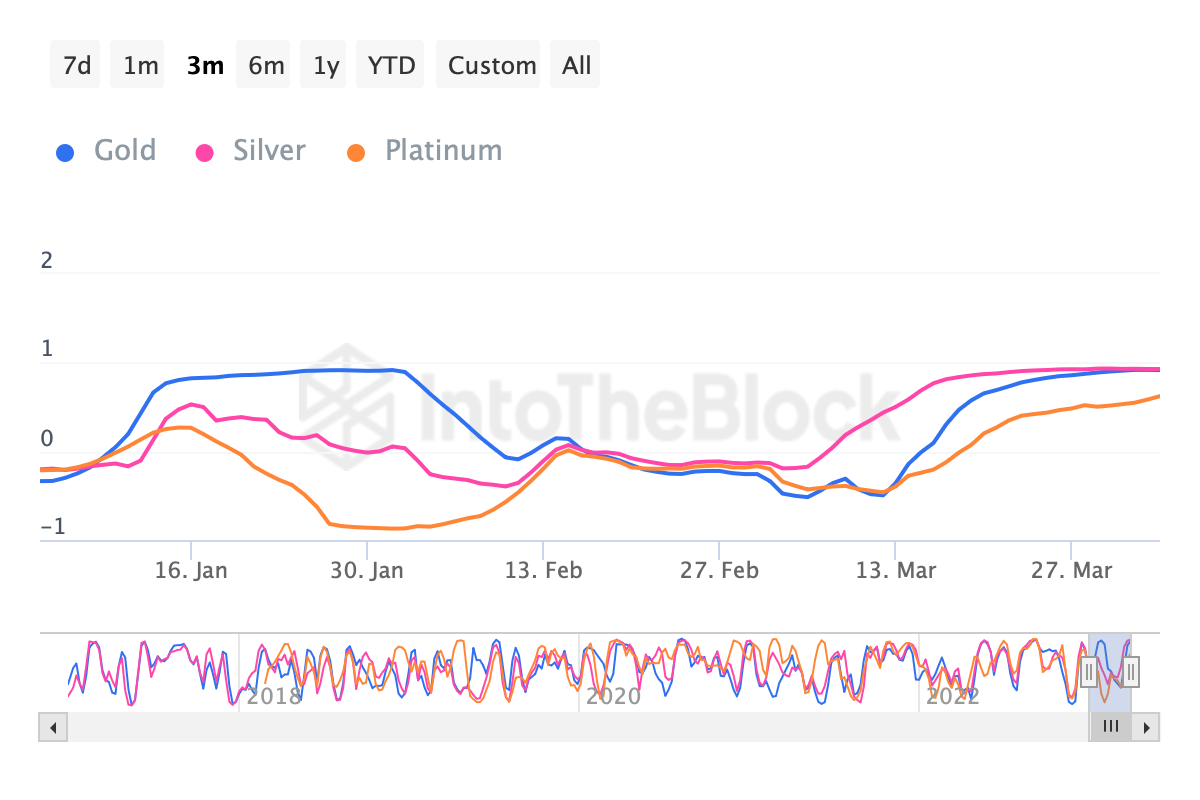Select the active 3m range button
This screenshot has width=1200, height=800.
[205, 66]
